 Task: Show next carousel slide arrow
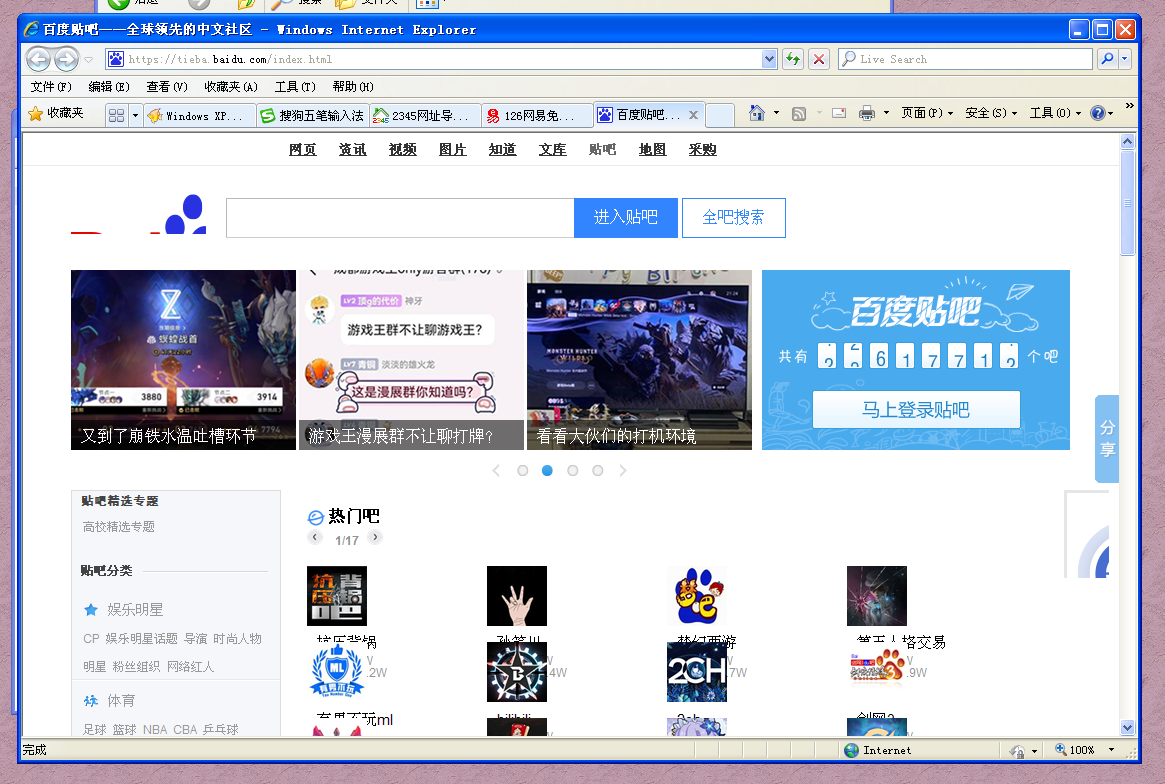click(x=623, y=470)
